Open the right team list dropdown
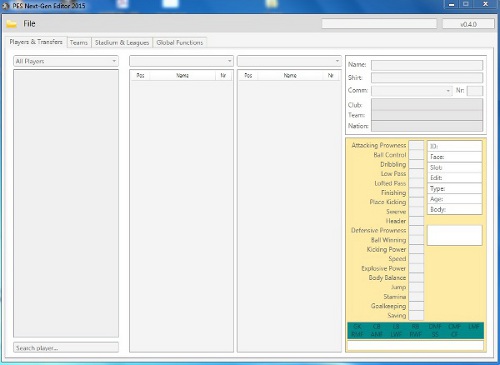This screenshot has height=365, width=500. click(289, 61)
